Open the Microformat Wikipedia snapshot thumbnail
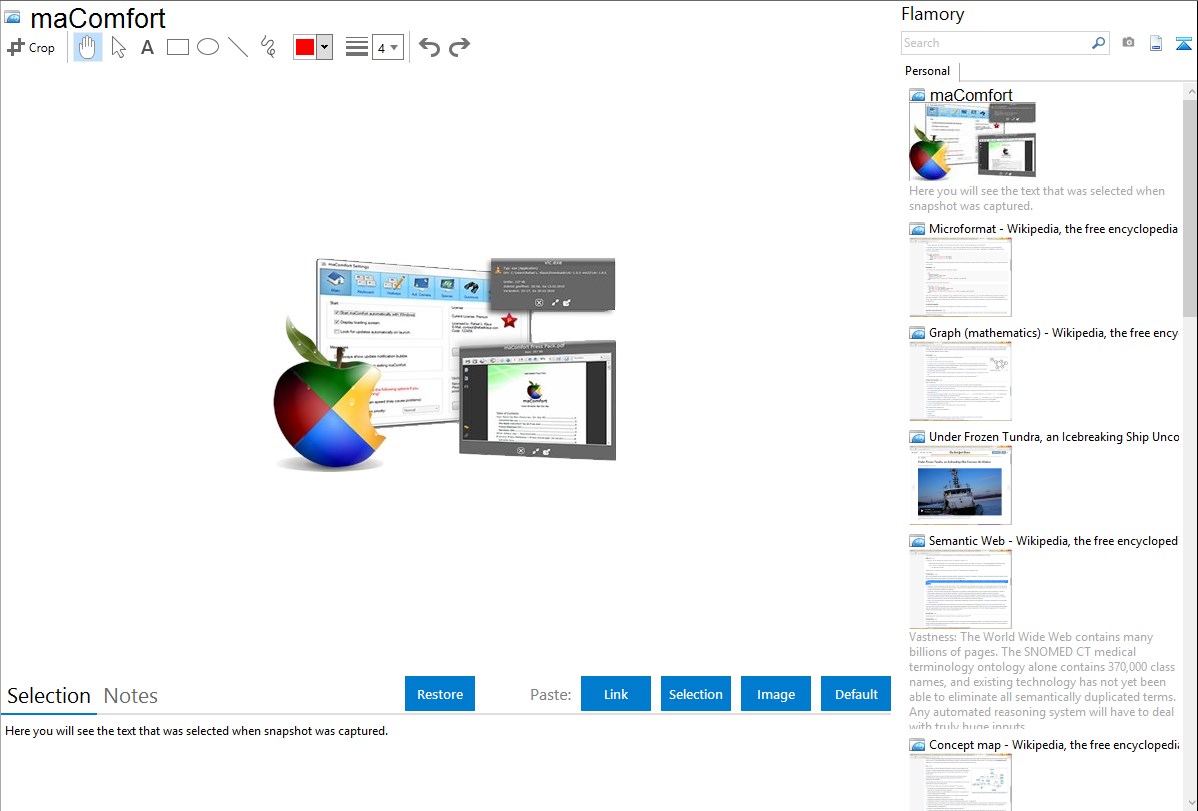This screenshot has width=1198, height=811. coord(960,277)
